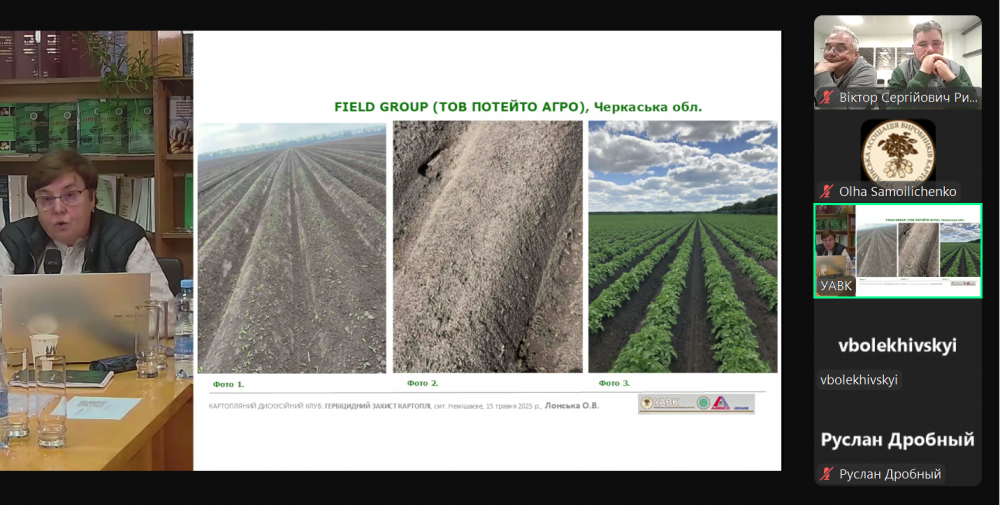The height and width of the screenshot is (505, 1000).
Task: Click muted mic icon beside Olha Samoilichenko
Action: pyautogui.click(x=827, y=191)
